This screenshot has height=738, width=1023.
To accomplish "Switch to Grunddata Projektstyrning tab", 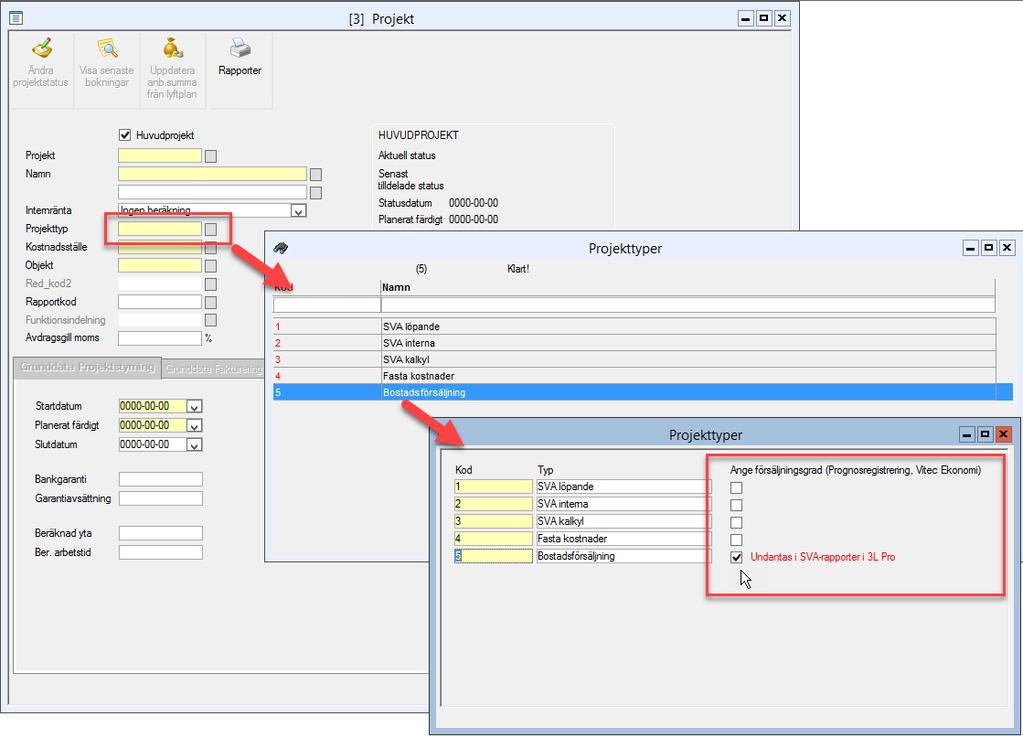I will coord(87,367).
